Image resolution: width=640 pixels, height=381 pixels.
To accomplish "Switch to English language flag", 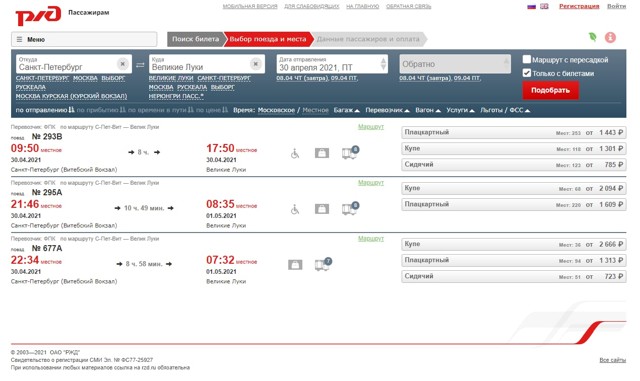I will (544, 6).
